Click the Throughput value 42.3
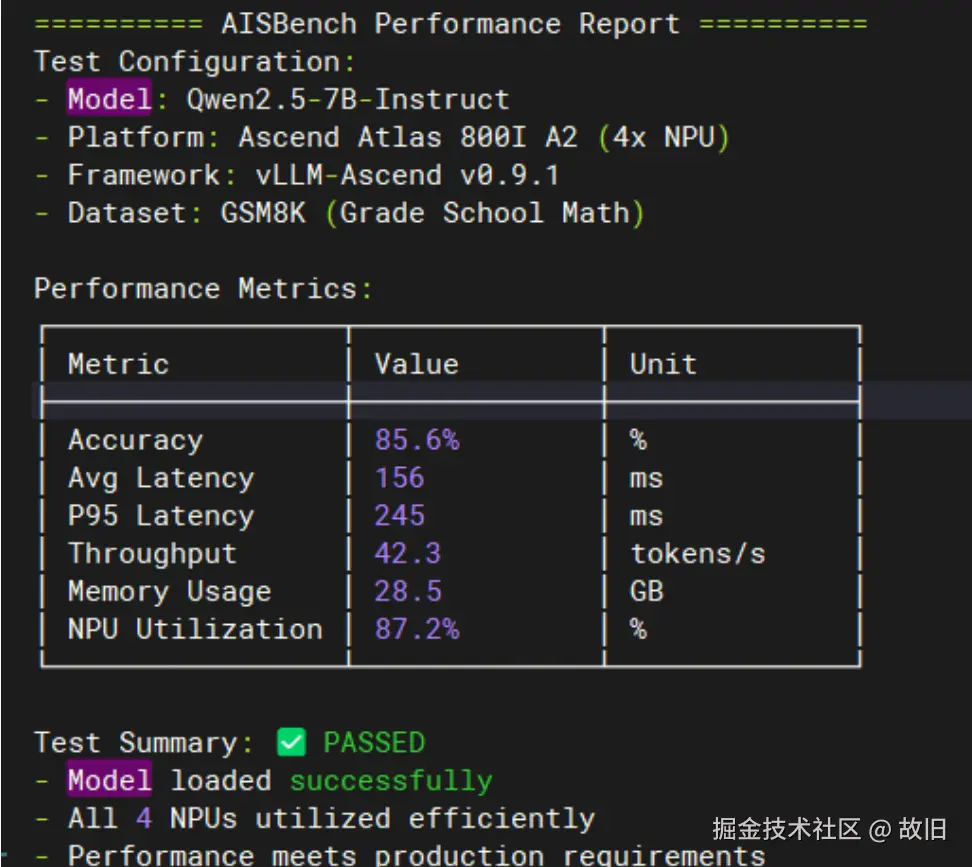The height and width of the screenshot is (867, 972). point(407,554)
